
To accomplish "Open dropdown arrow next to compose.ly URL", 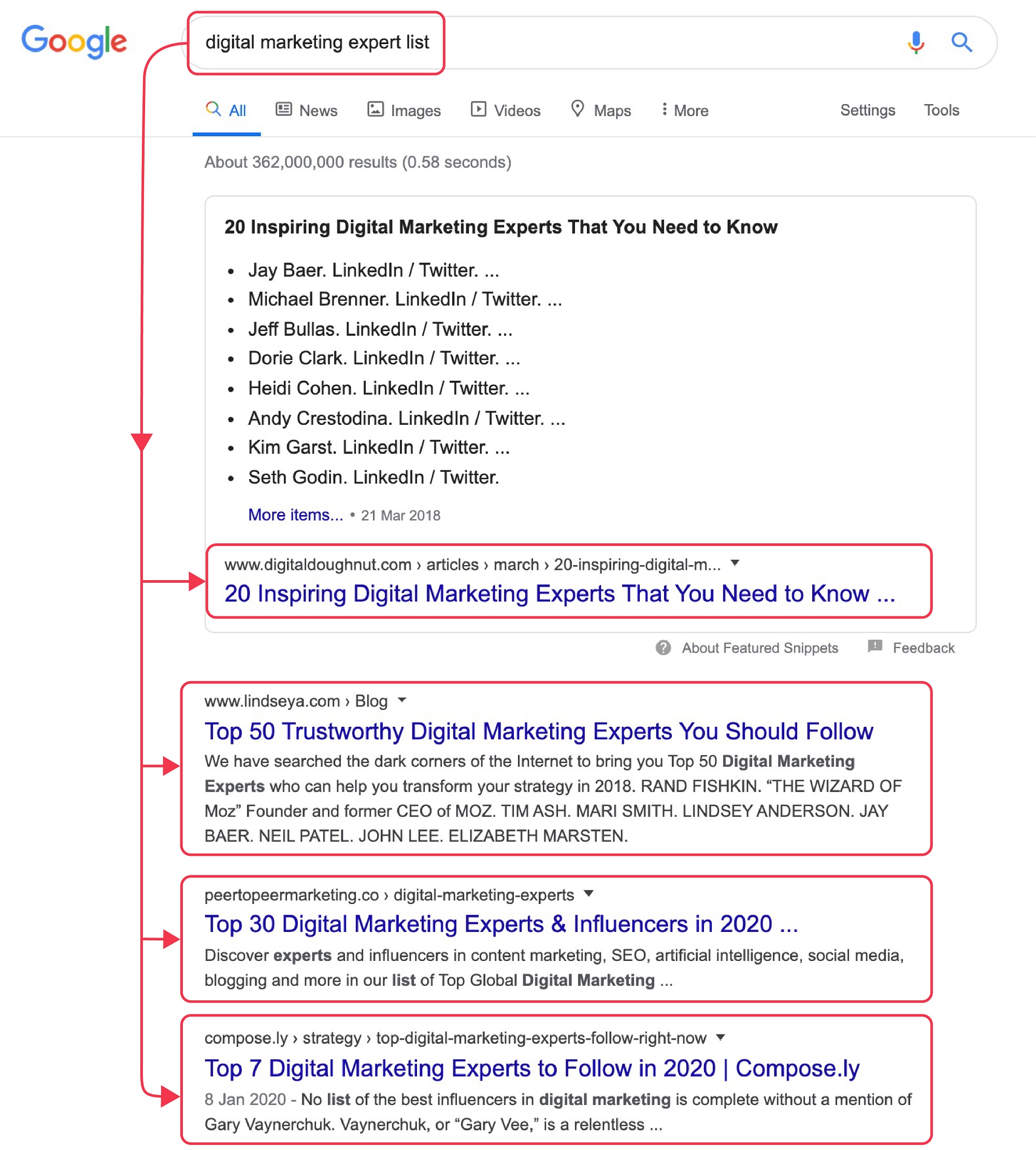I will click(721, 1037).
